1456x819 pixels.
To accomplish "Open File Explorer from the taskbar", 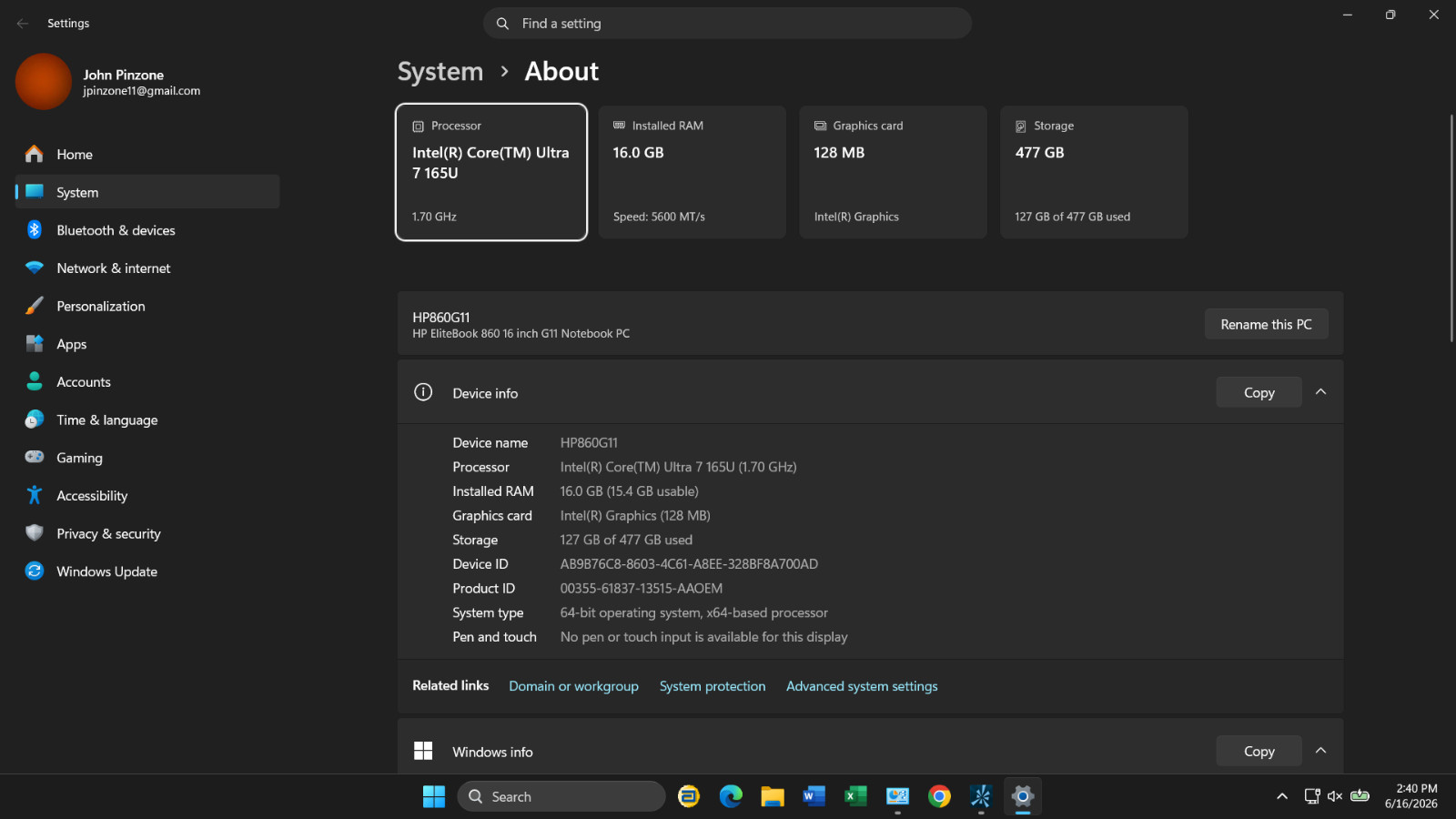I will click(773, 796).
